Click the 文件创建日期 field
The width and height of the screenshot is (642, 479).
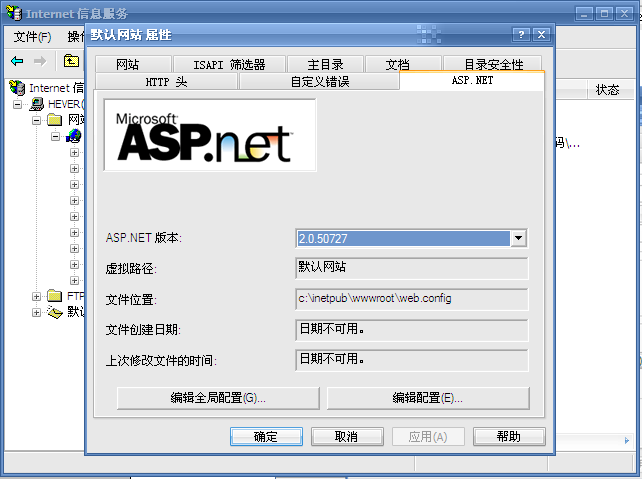411,330
